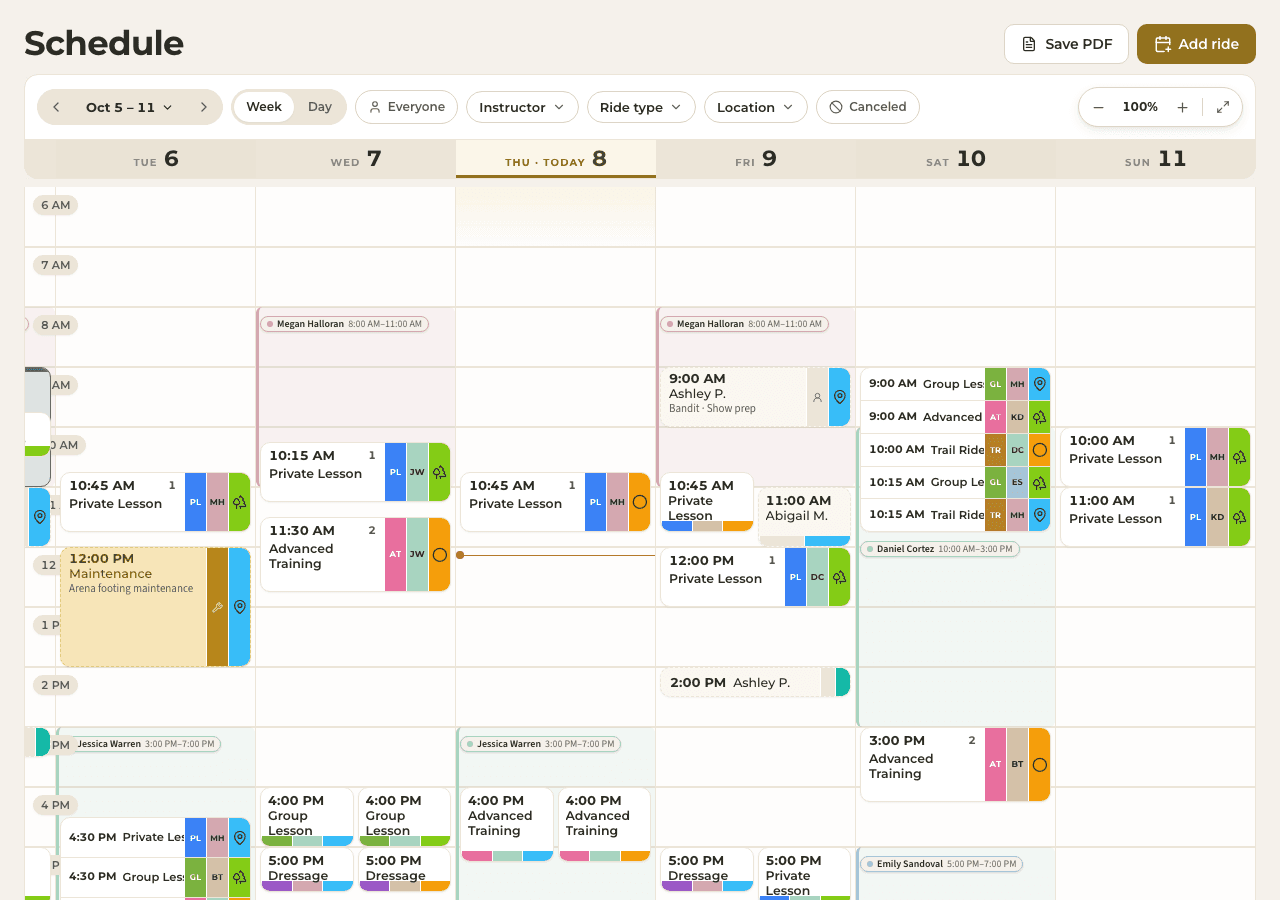The width and height of the screenshot is (1280, 900).
Task: Click the 100% zoom level value
Action: pos(1140,107)
